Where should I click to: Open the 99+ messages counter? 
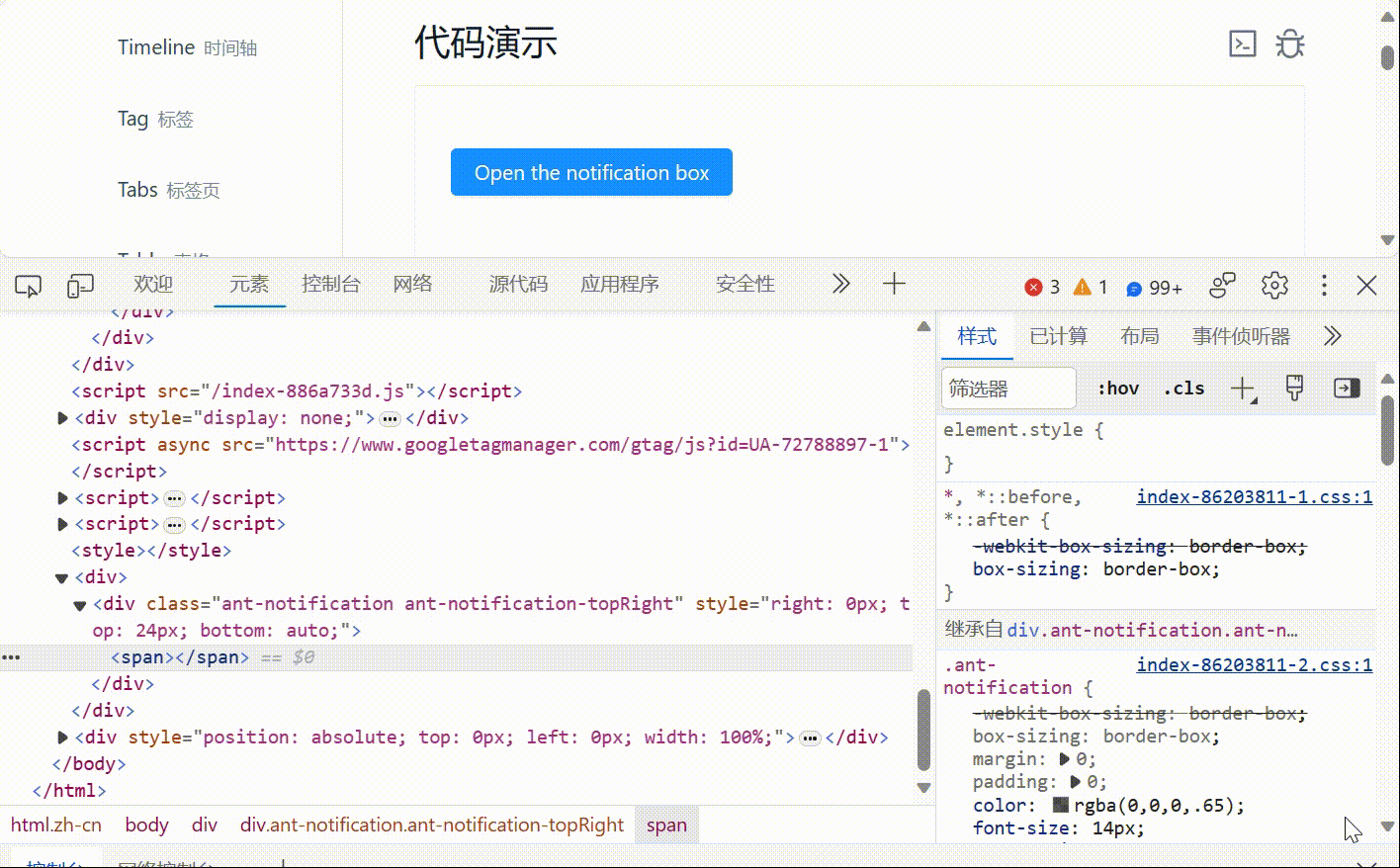tap(1154, 288)
